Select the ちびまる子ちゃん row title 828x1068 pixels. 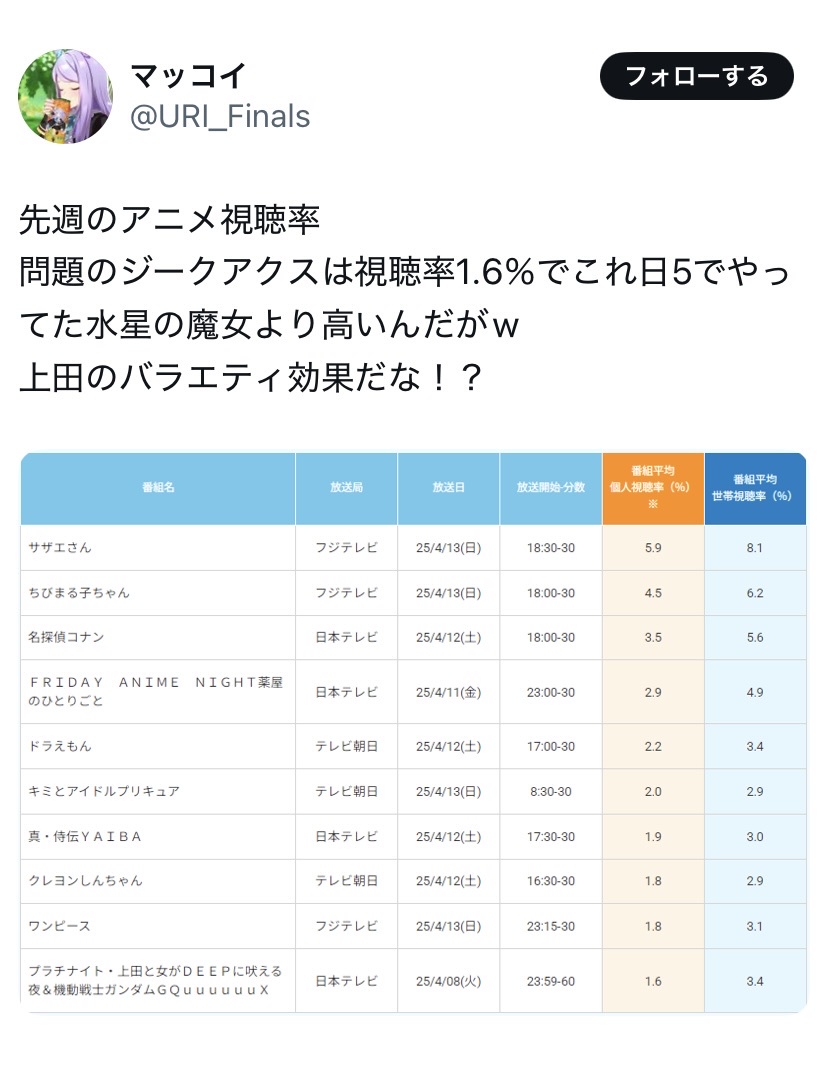point(80,593)
